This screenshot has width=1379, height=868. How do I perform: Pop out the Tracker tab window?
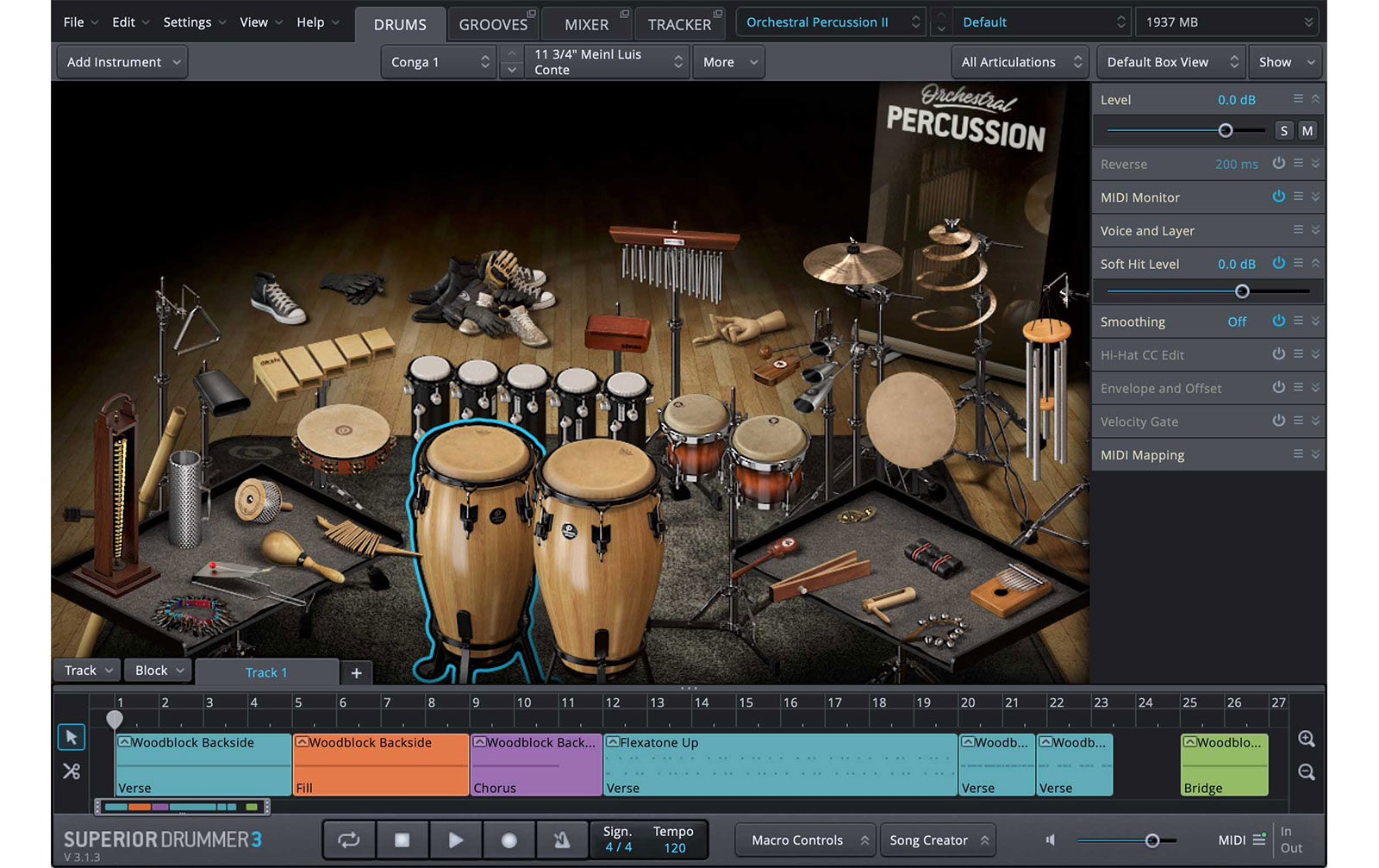click(x=718, y=15)
